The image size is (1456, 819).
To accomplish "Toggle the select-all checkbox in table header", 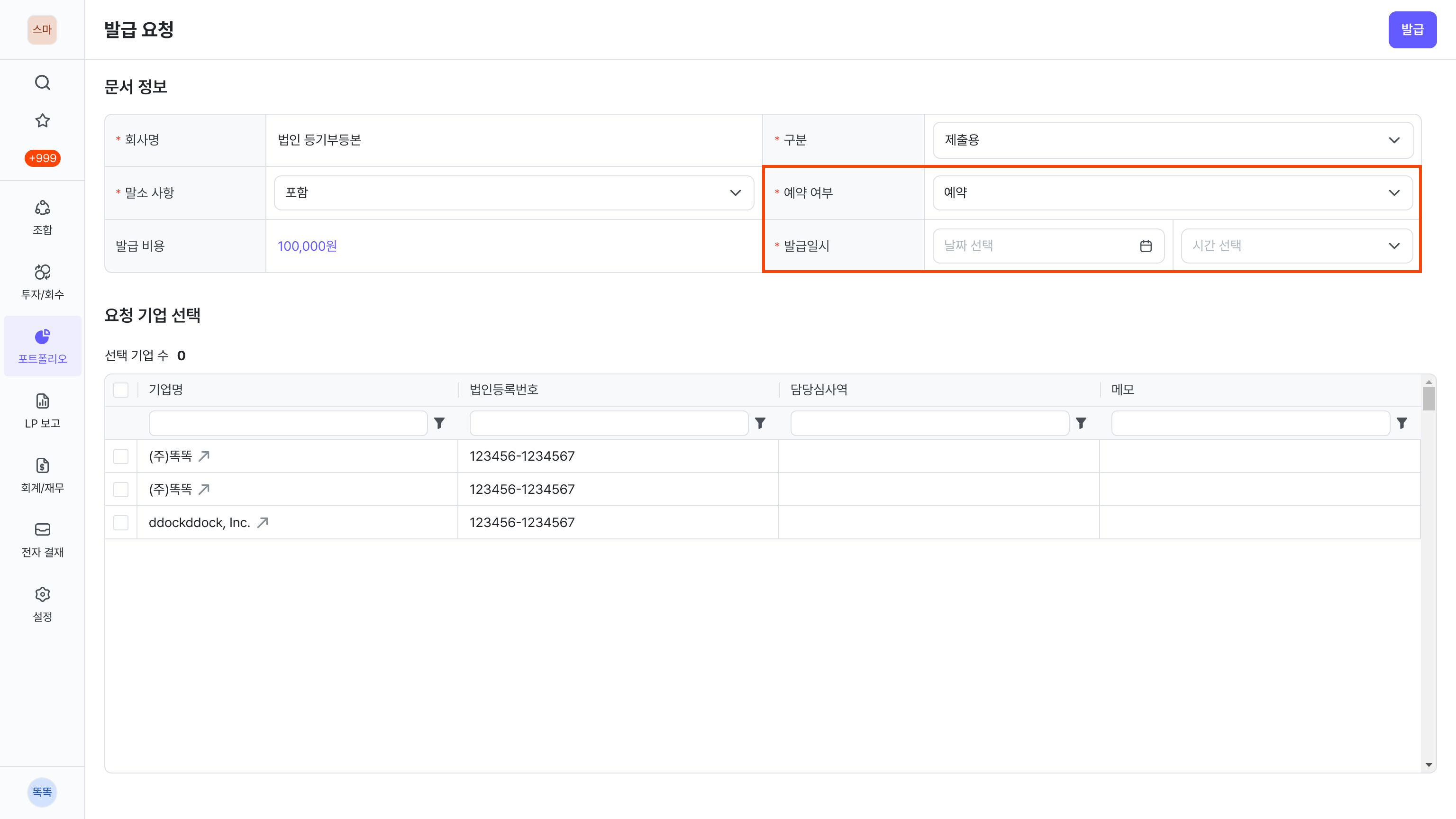I will click(x=121, y=390).
